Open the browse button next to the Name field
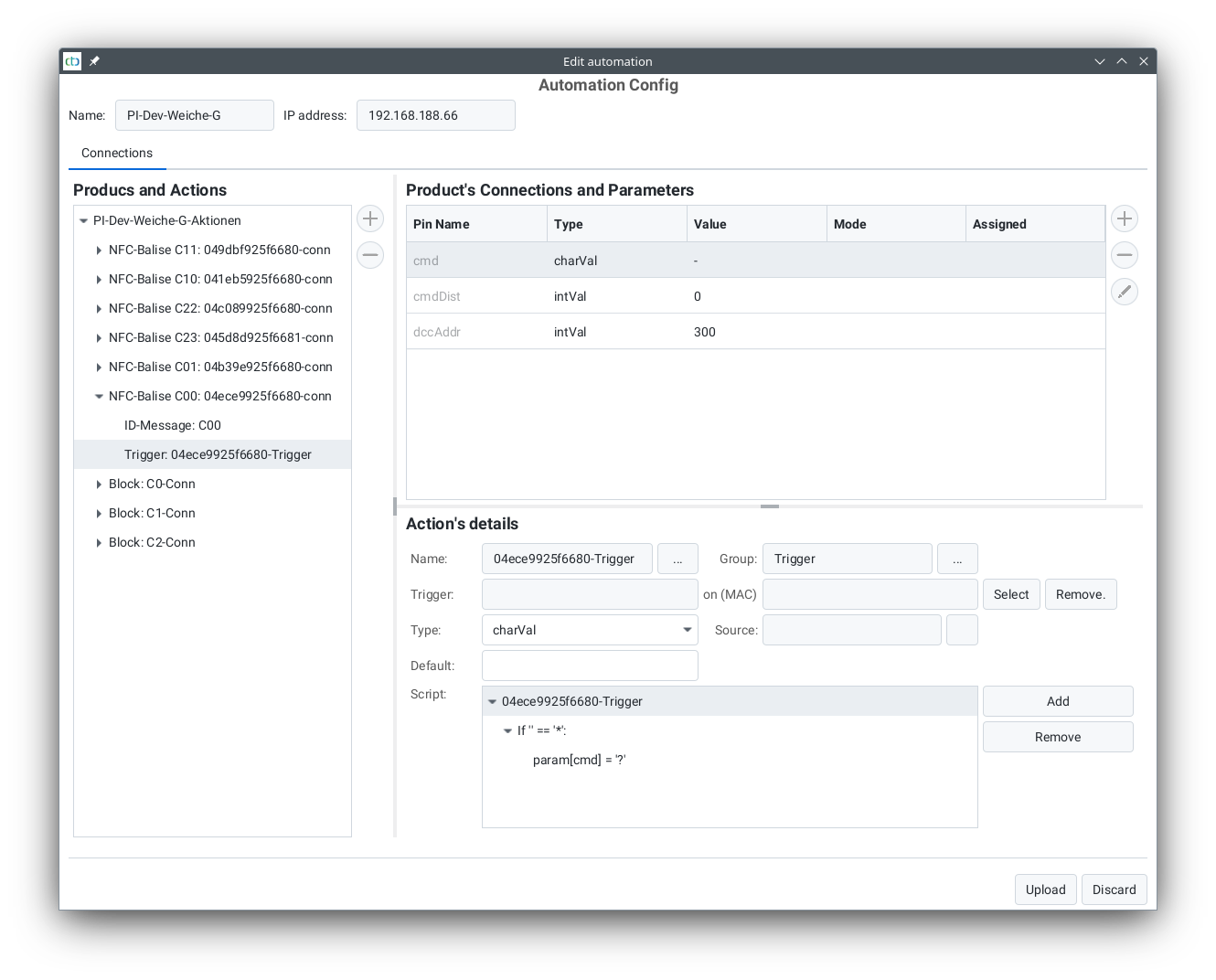Screen dimensions: 1216x980 (x=677, y=559)
